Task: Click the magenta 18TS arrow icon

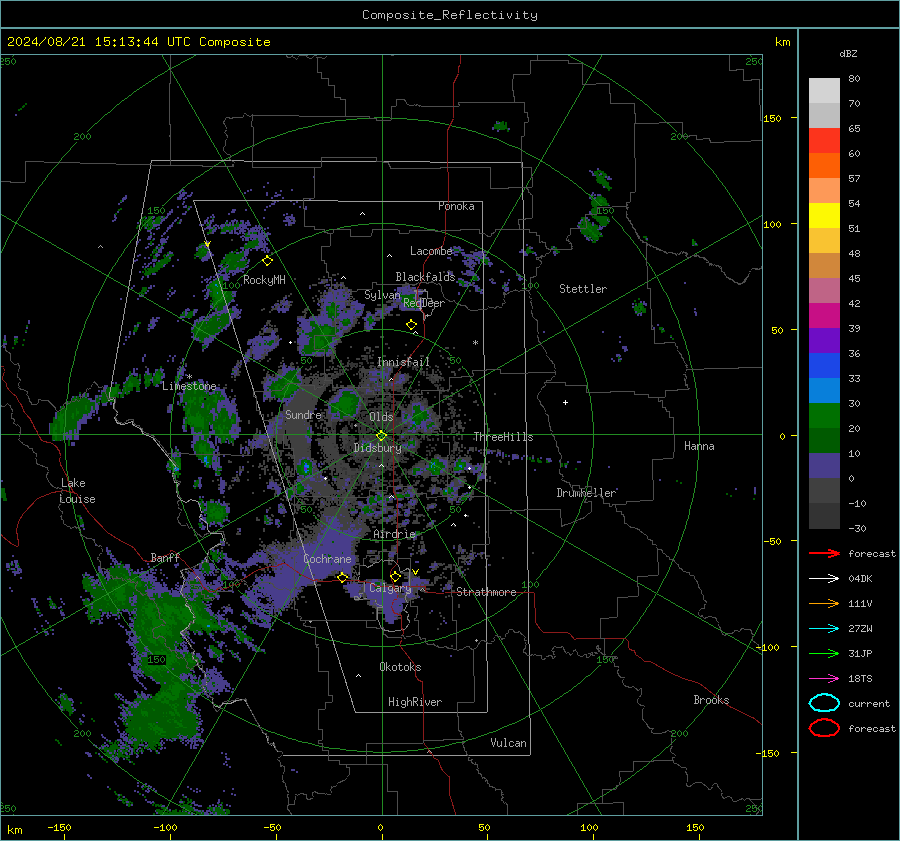Action: [x=824, y=679]
